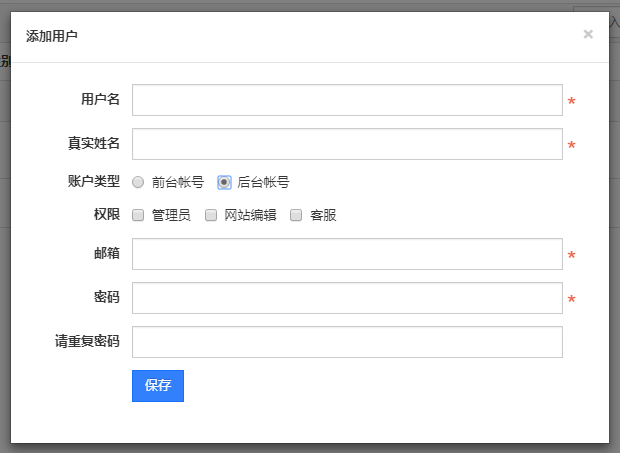Click the 密码 field label
The image size is (620, 453).
[x=106, y=297]
